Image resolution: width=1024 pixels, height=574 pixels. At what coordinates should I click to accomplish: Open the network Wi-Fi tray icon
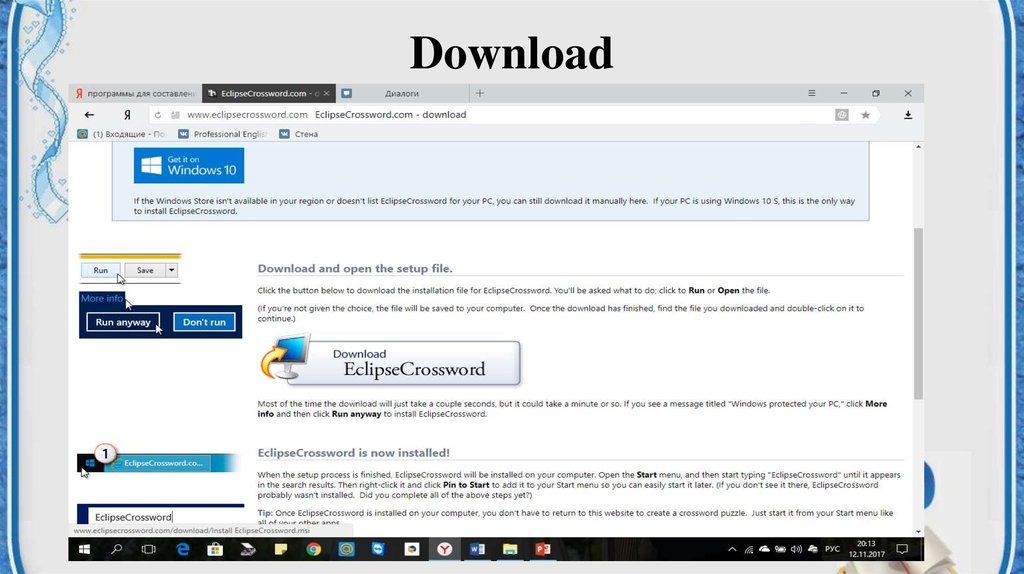[x=748, y=549]
